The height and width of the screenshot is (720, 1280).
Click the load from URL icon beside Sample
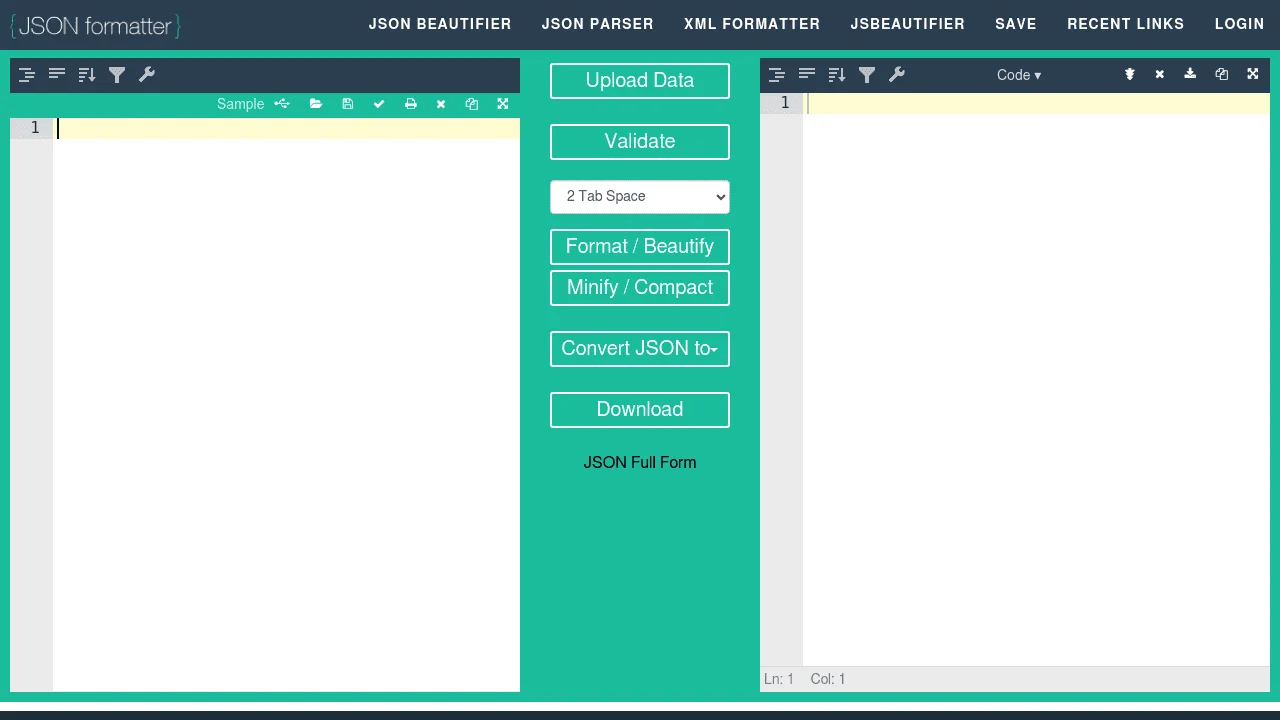coord(282,104)
